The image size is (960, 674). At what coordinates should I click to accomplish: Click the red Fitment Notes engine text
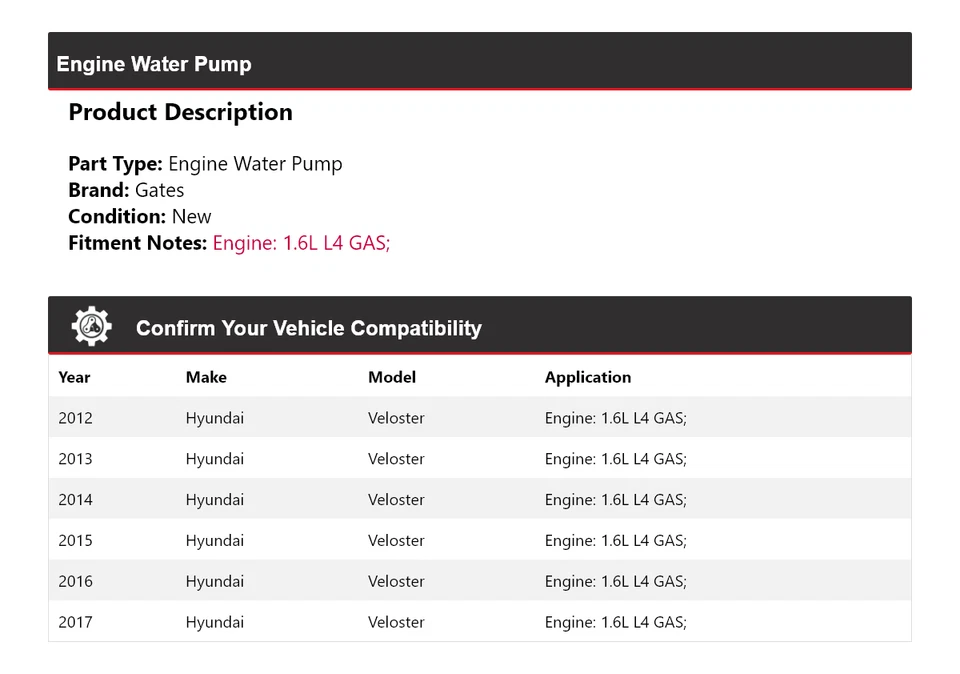pos(301,243)
